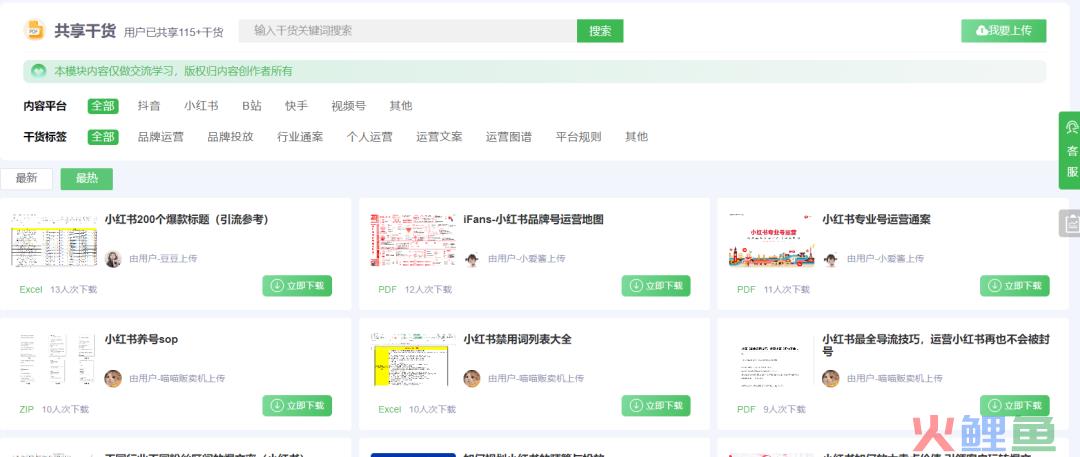Select 其他 in 内容平台 row
The height and width of the screenshot is (457, 1080).
pyautogui.click(x=401, y=106)
